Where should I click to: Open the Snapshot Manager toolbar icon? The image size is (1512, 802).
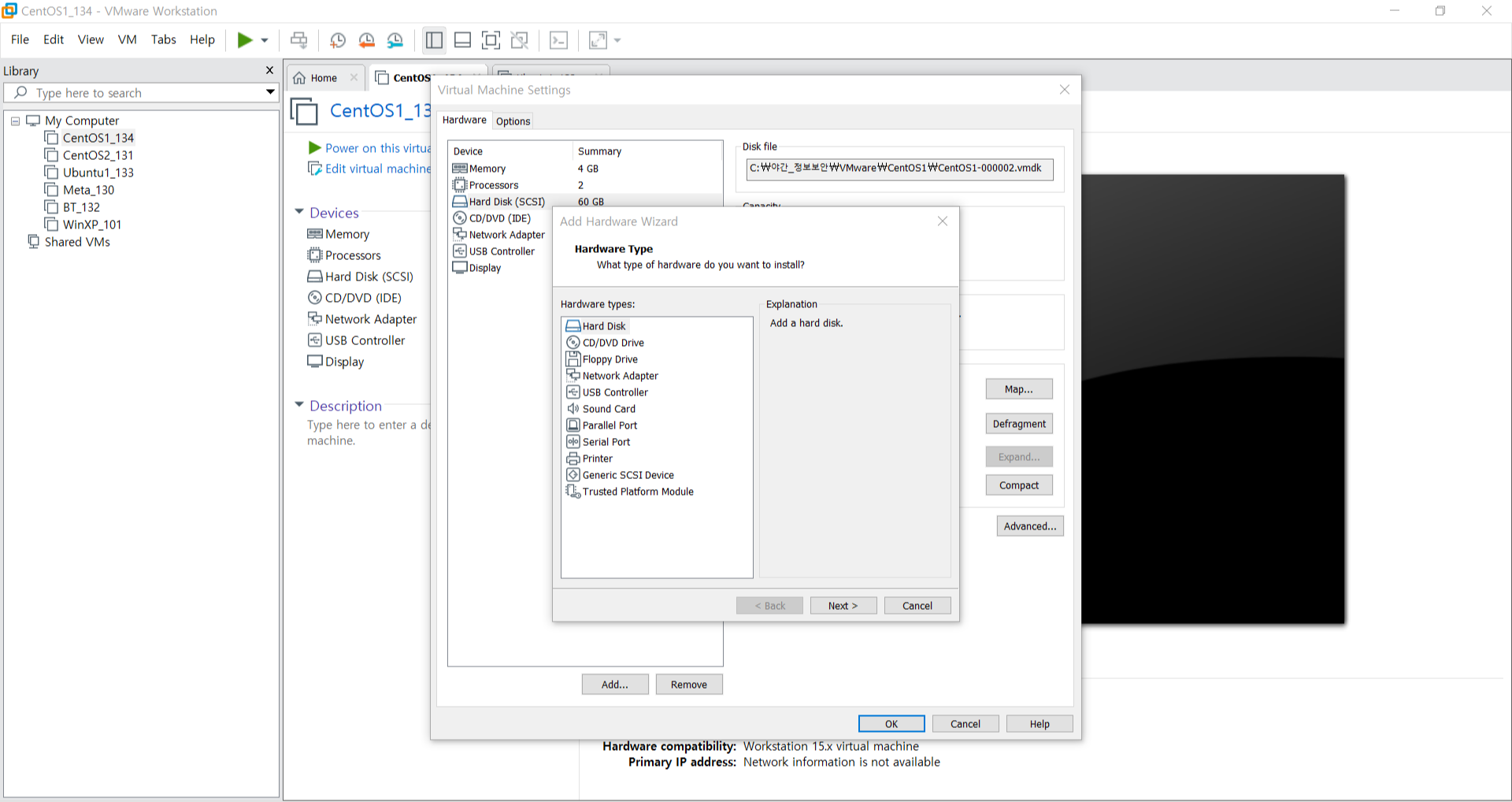(395, 40)
